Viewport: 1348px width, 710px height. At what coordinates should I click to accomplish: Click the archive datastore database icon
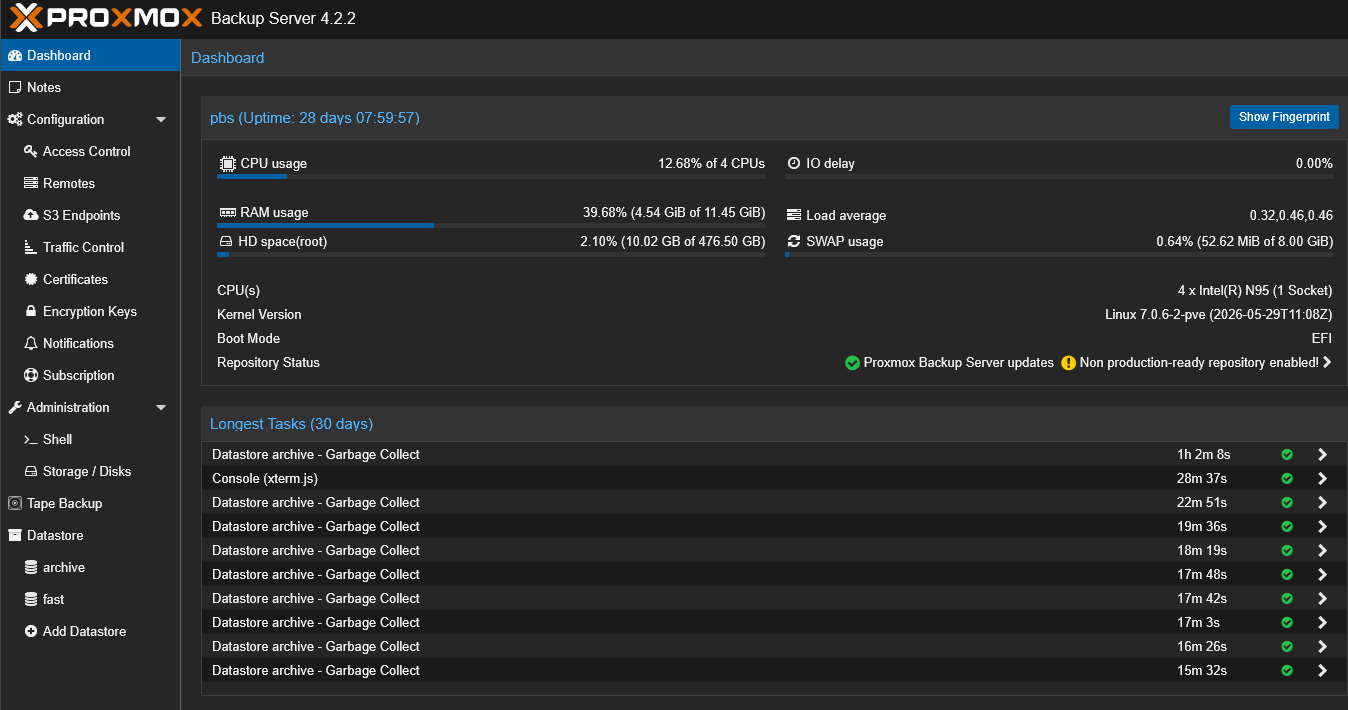[x=31, y=568]
